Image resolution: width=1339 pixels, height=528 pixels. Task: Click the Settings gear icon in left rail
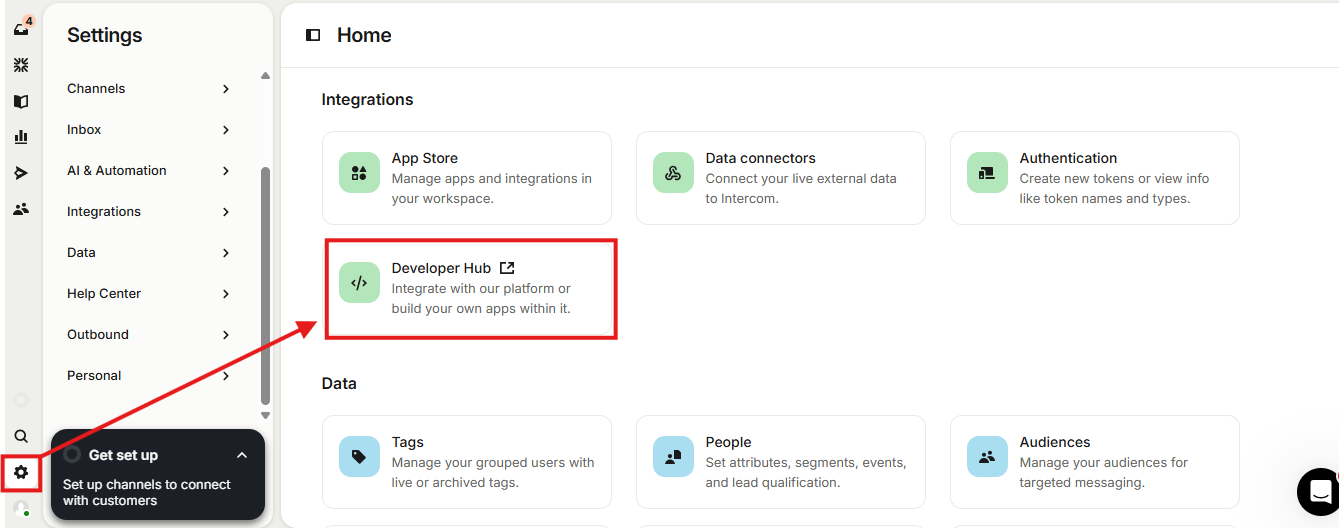pos(21,472)
